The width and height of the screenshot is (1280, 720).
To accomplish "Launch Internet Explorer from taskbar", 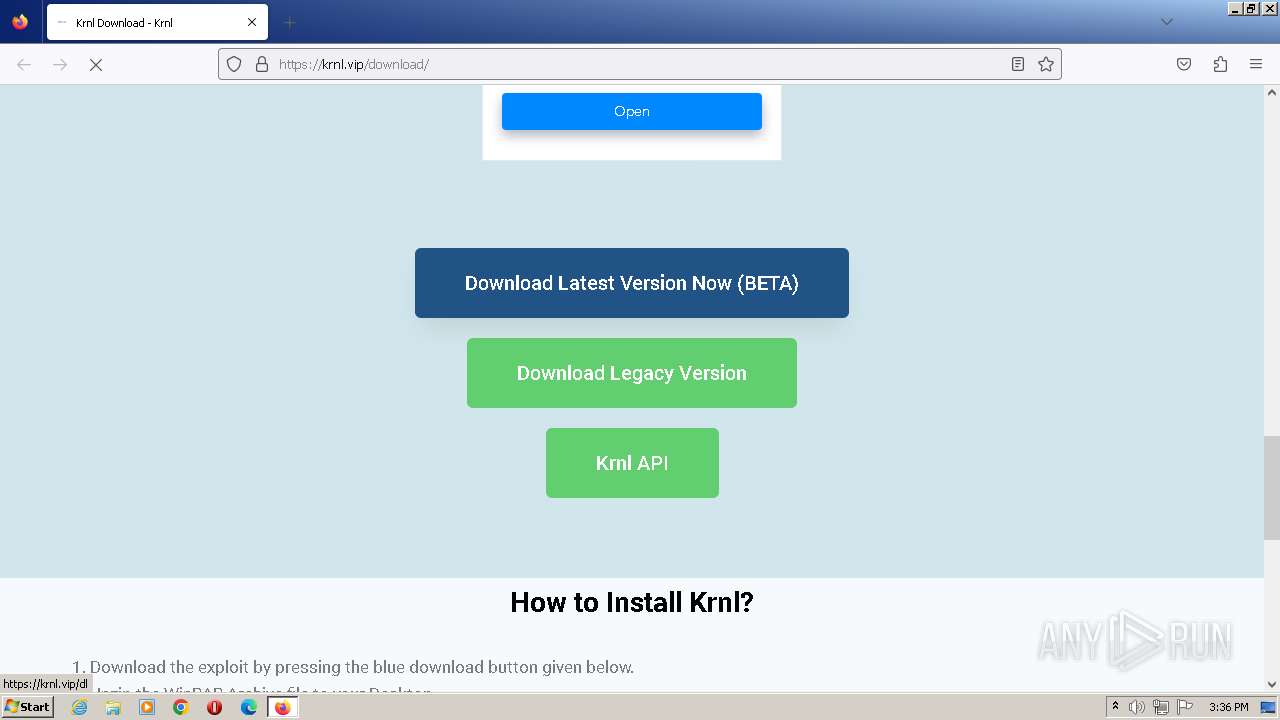I will point(79,707).
